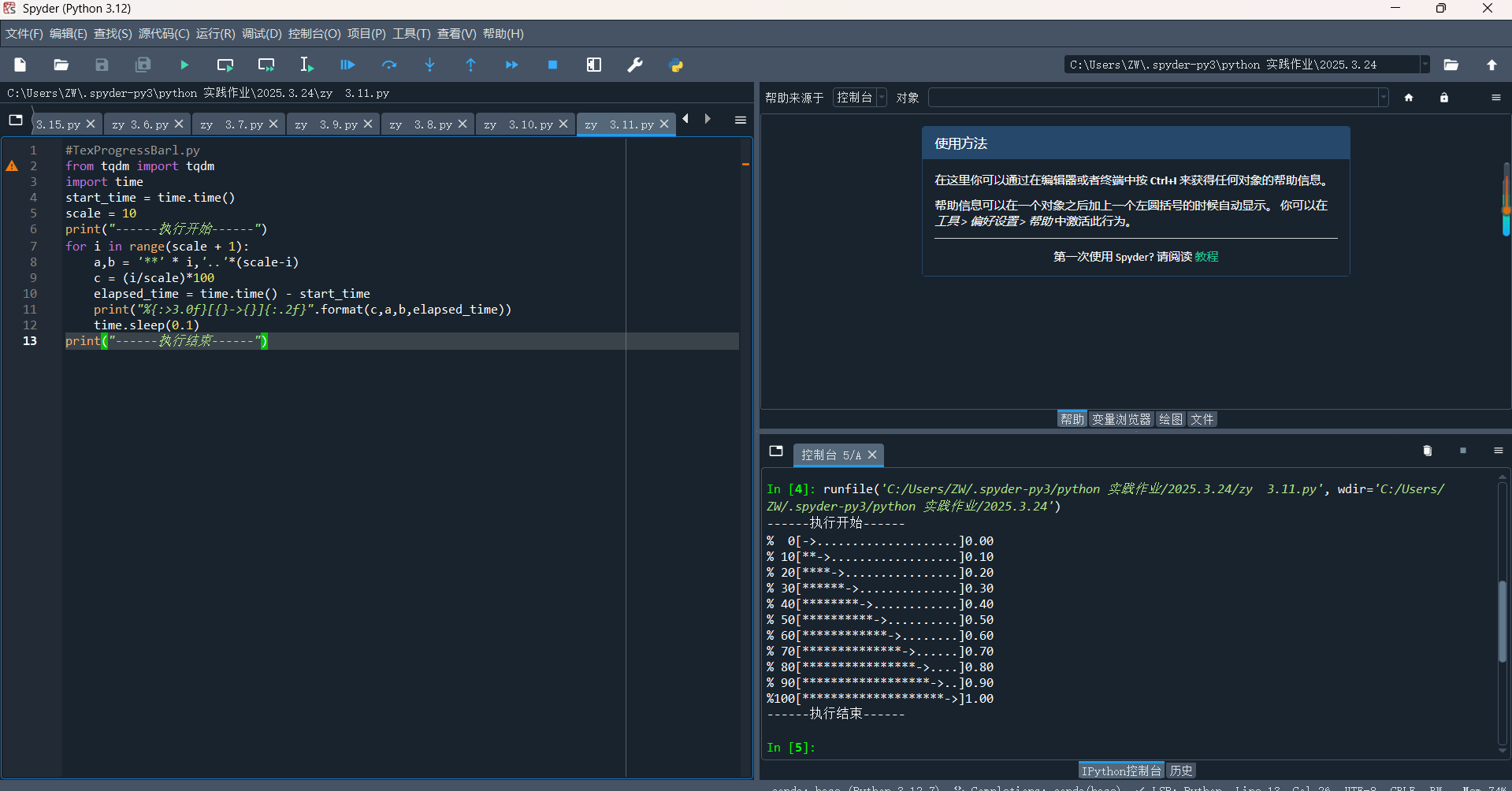Open the 工具(T) menu
The width and height of the screenshot is (1512, 791).
(411, 33)
